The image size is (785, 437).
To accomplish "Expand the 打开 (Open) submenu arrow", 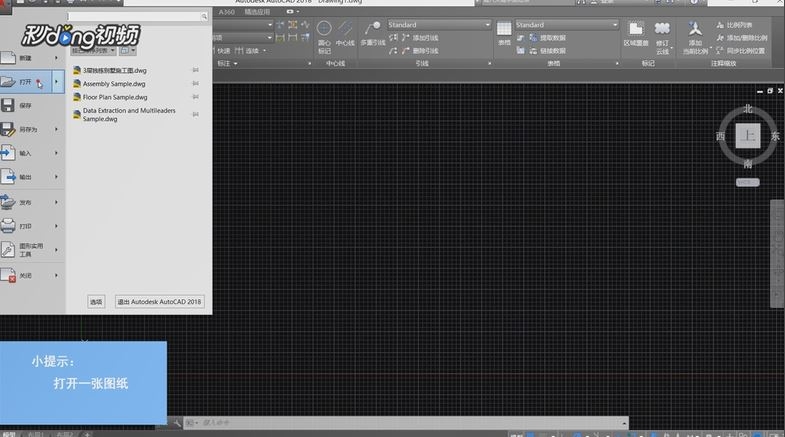I will [x=57, y=82].
